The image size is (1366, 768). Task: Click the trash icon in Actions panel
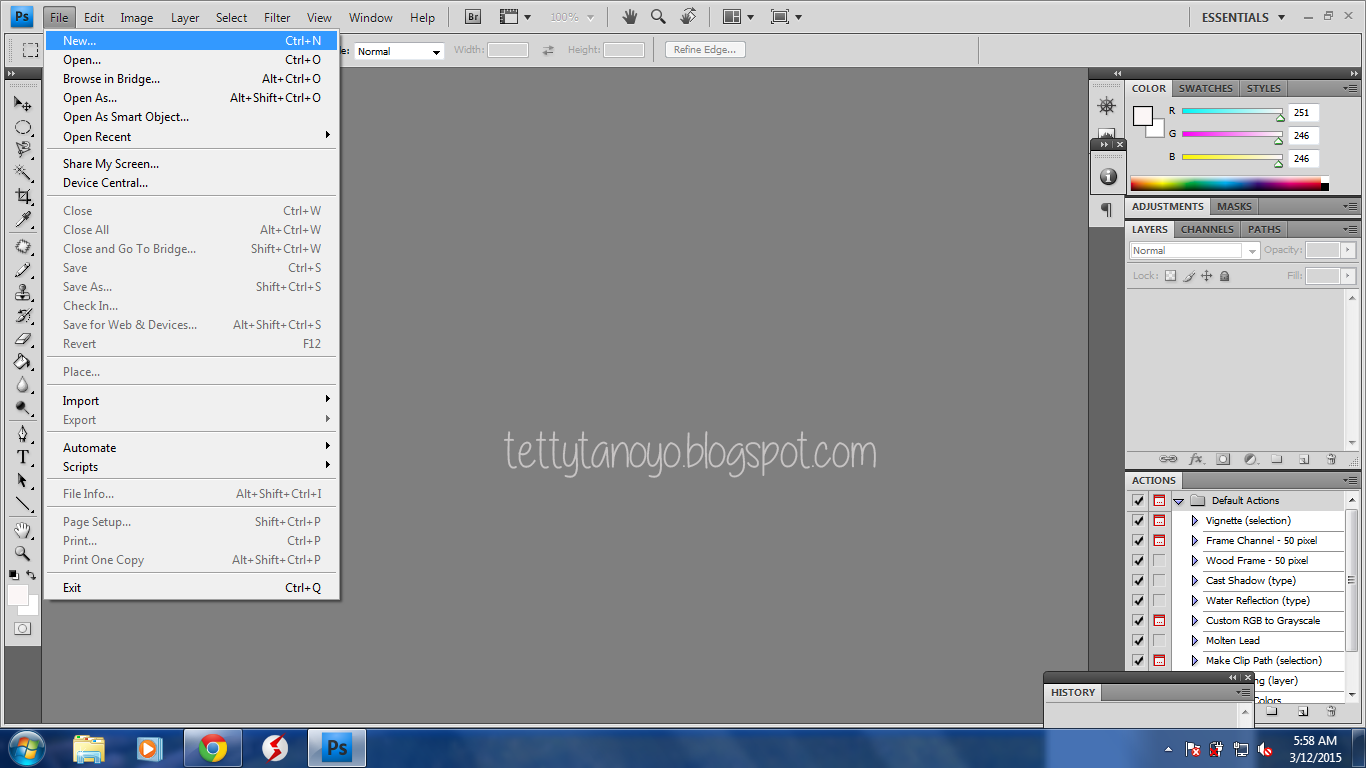pos(1331,711)
